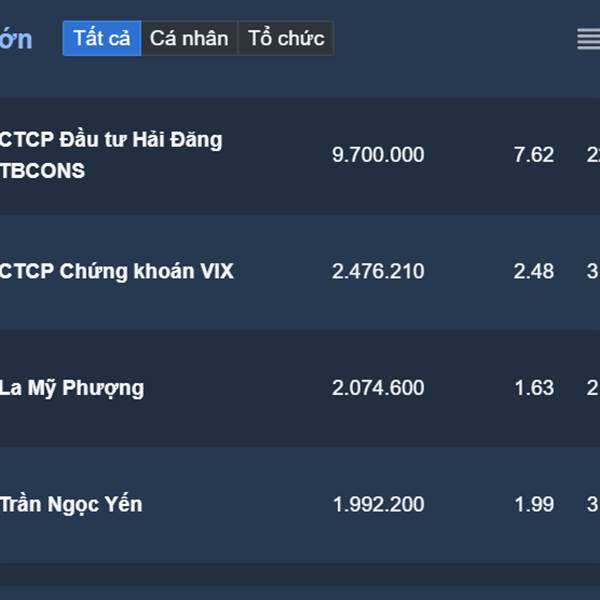Click ownership percentage 2.48
Viewport: 600px width, 600px height.
coord(534,271)
